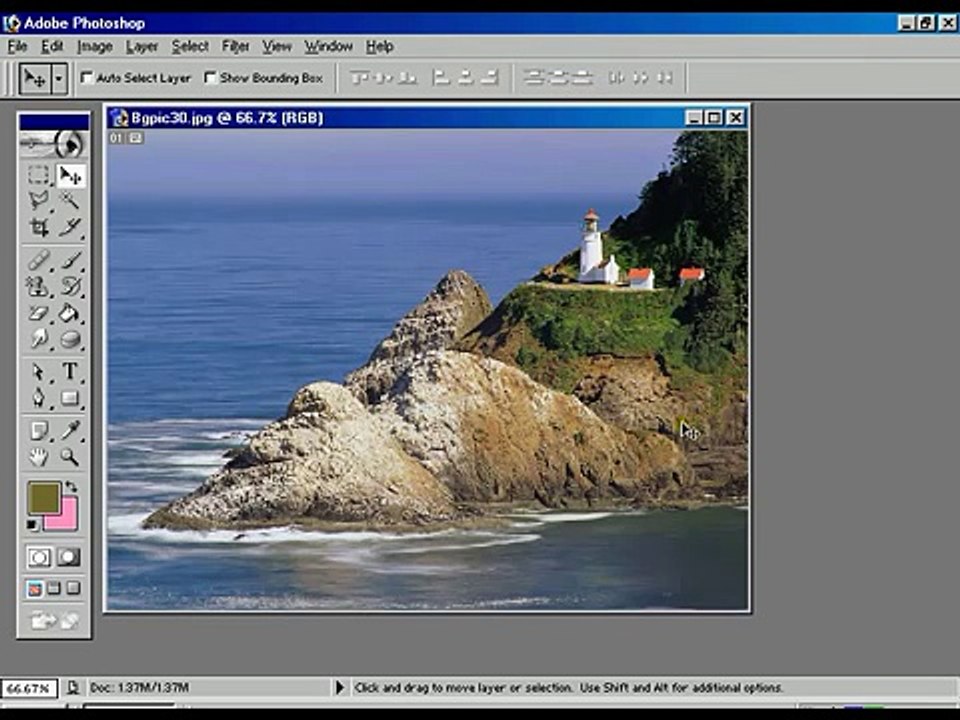Switch to Quick Mask mode
960x720 pixels.
[x=69, y=557]
